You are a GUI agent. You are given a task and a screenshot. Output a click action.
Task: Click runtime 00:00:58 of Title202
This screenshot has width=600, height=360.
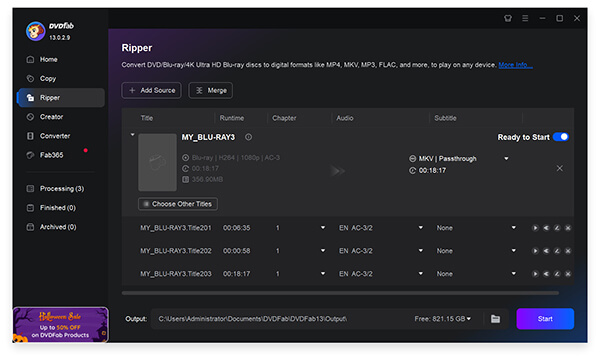tap(236, 251)
